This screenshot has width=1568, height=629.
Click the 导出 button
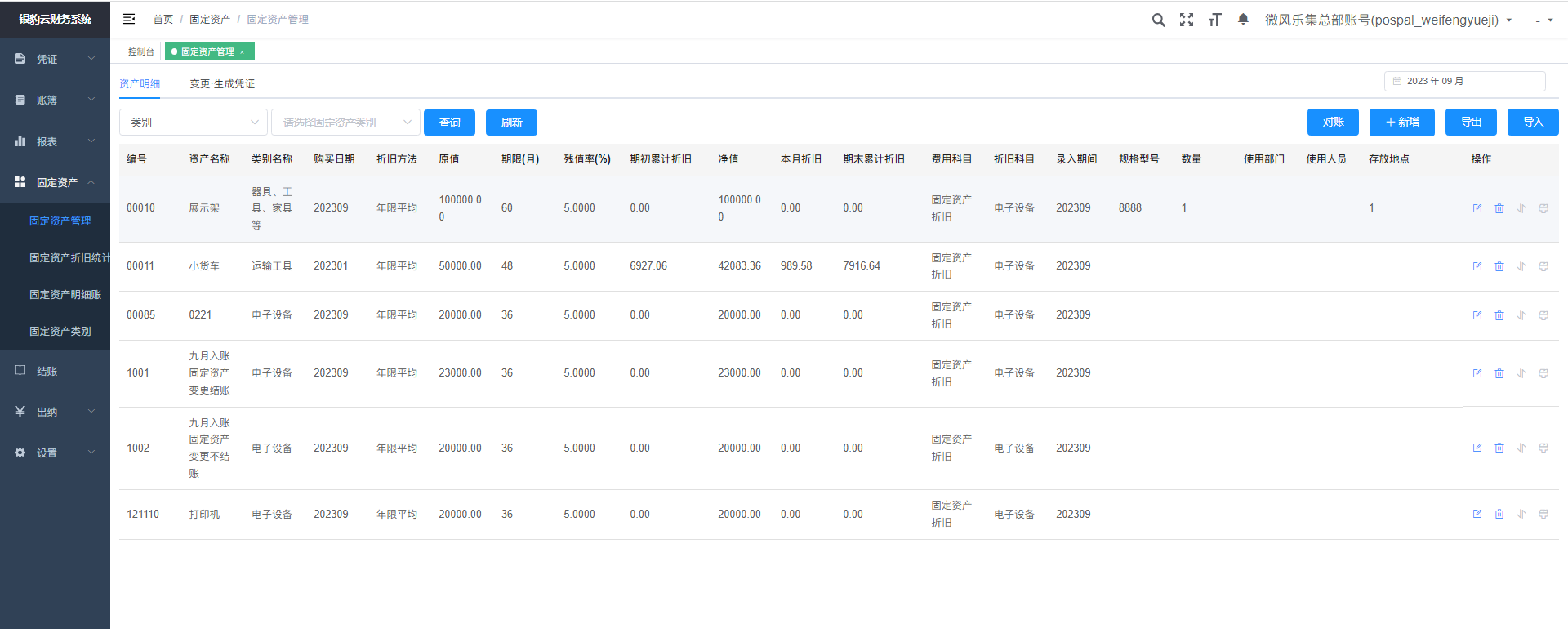(1471, 122)
